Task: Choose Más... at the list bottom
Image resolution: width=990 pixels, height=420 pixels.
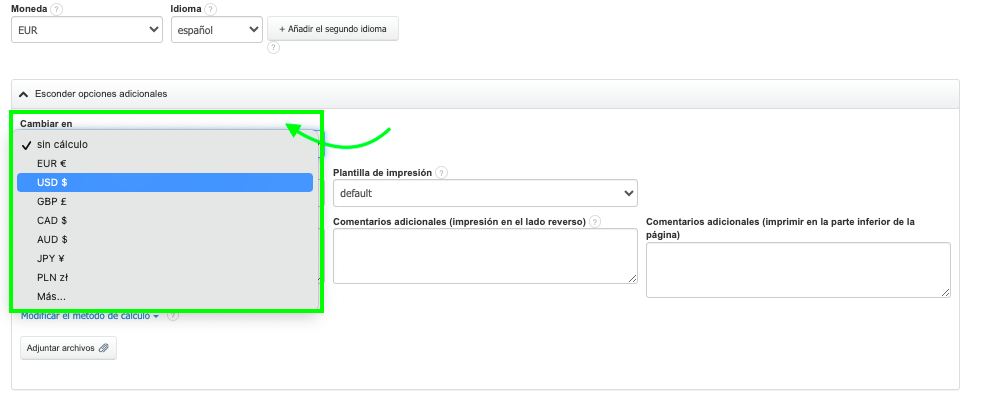Action: (x=165, y=296)
